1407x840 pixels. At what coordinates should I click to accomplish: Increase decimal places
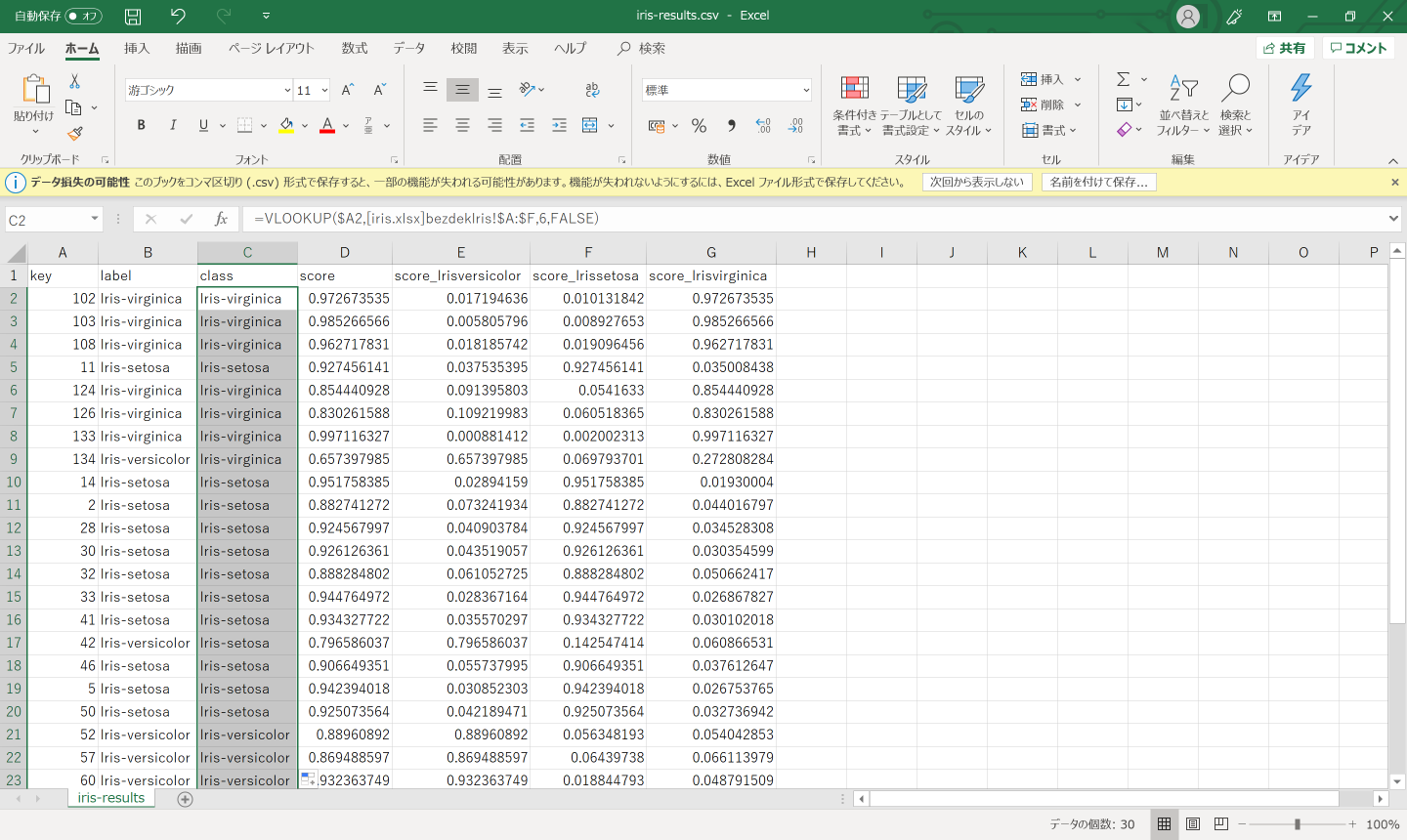point(763,125)
